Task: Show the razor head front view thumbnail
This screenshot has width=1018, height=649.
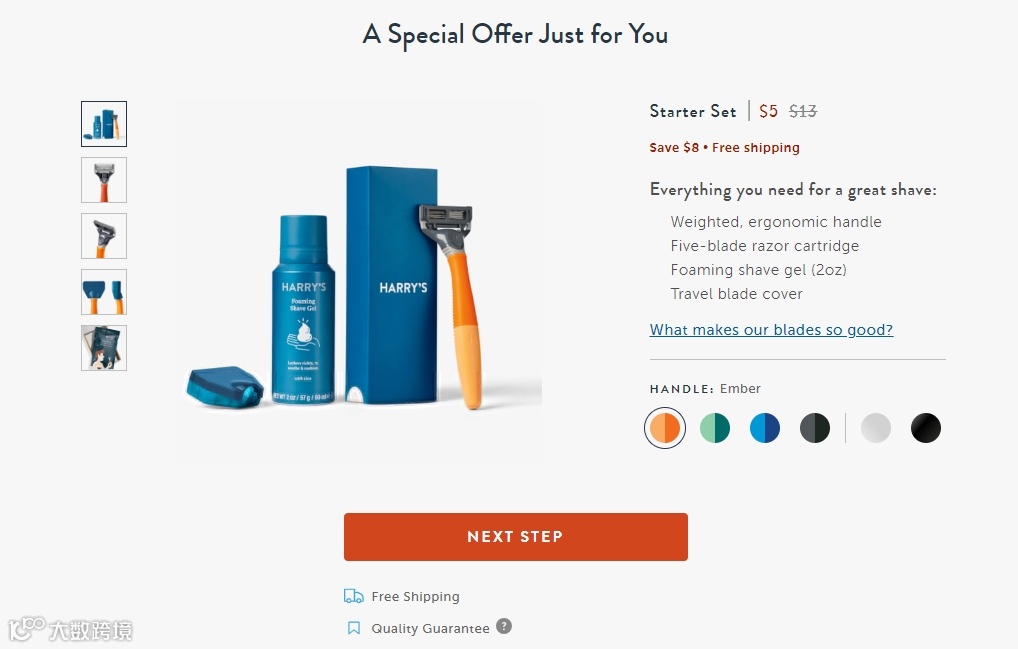Action: coord(104,180)
